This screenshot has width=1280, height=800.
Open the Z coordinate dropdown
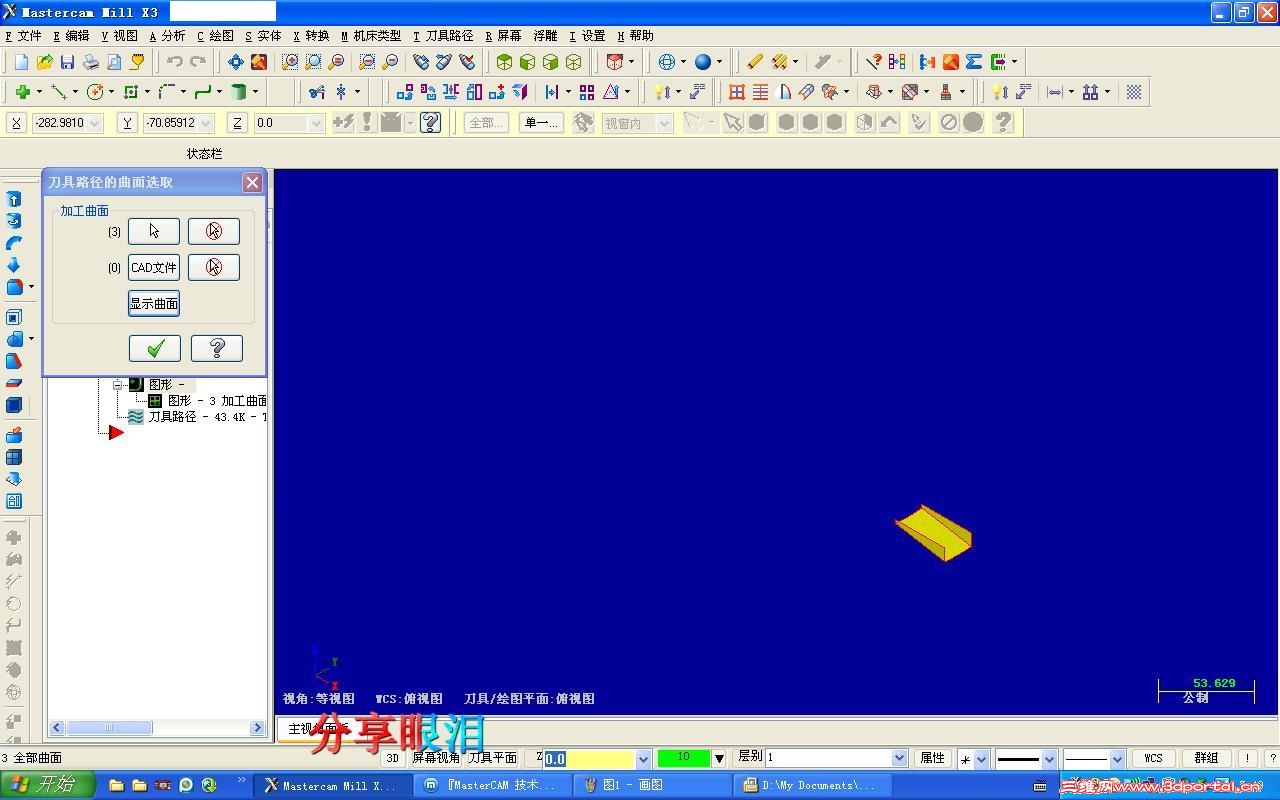tap(316, 123)
